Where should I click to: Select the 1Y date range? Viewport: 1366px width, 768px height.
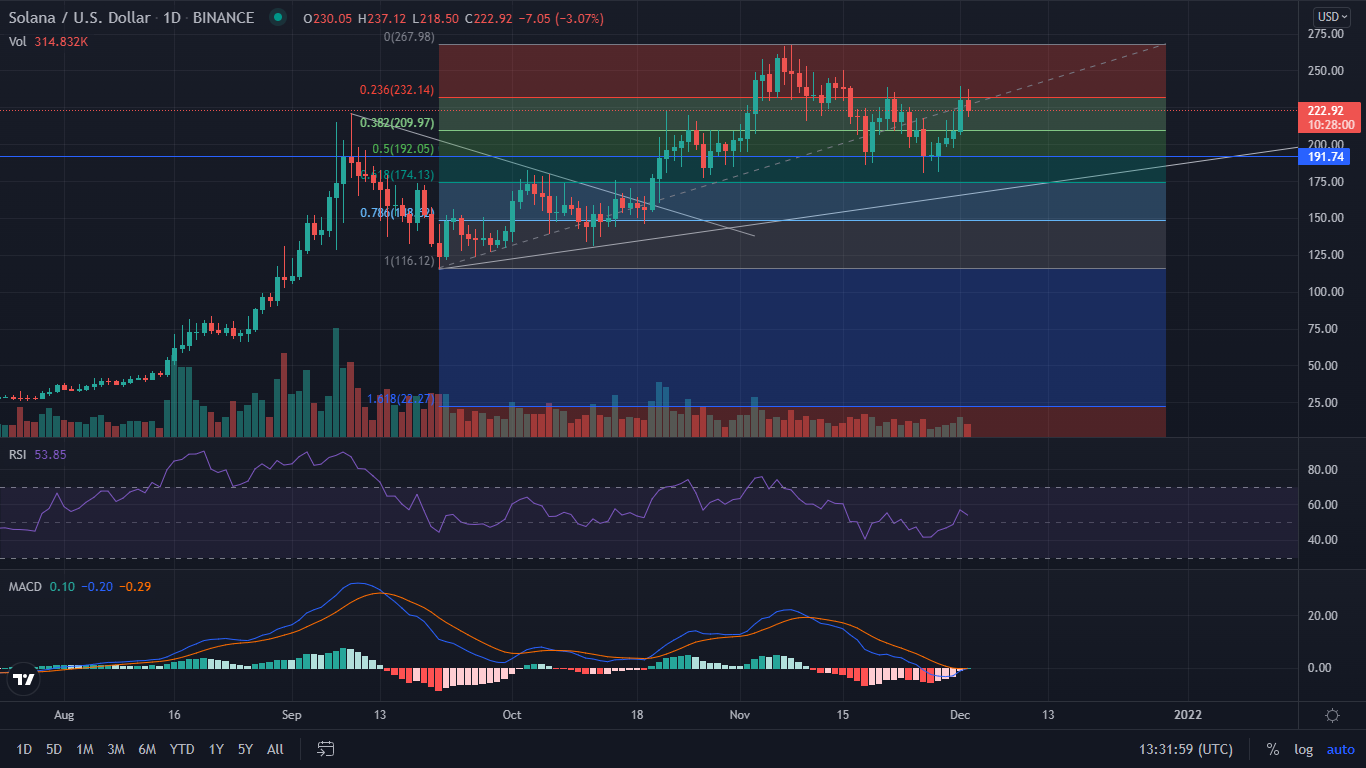(x=216, y=749)
